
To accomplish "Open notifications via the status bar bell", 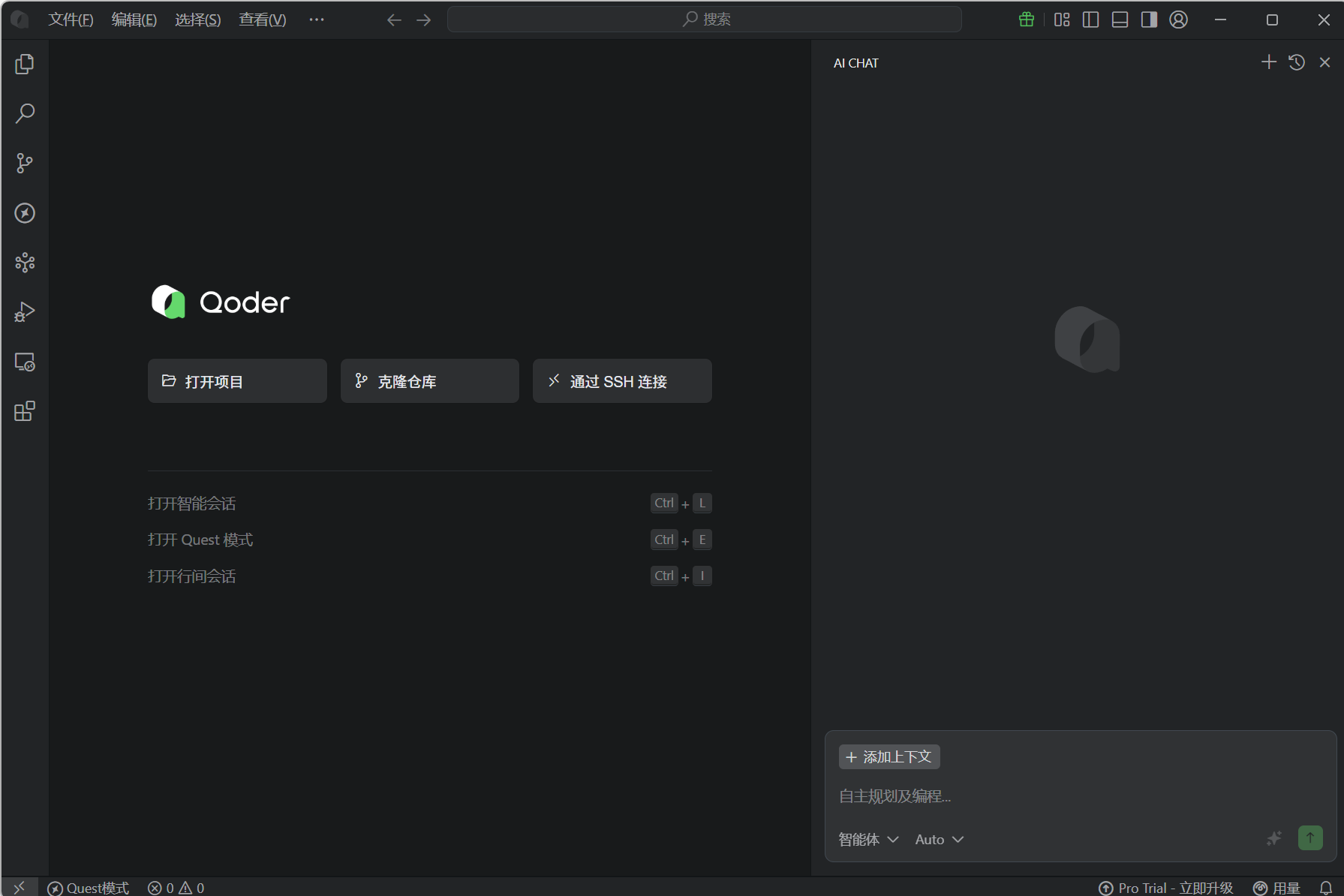I will (x=1325, y=887).
